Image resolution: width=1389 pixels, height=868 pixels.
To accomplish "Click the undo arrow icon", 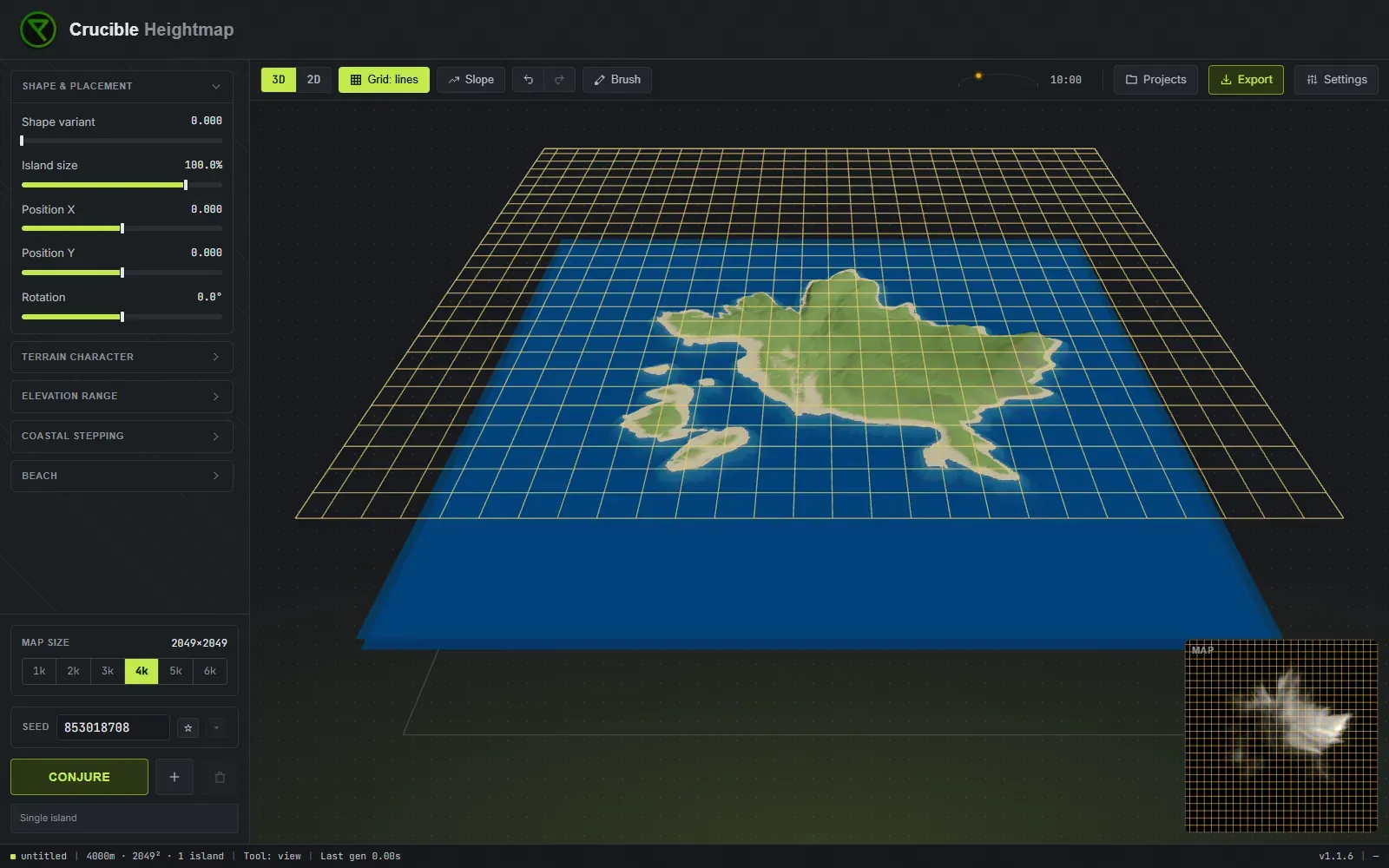I will pyautogui.click(x=528, y=80).
